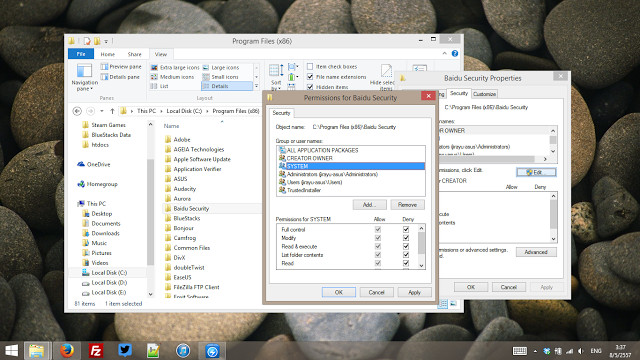This screenshot has width=640, height=360.
Task: Select Security tab in Properties window
Action: [x=459, y=93]
